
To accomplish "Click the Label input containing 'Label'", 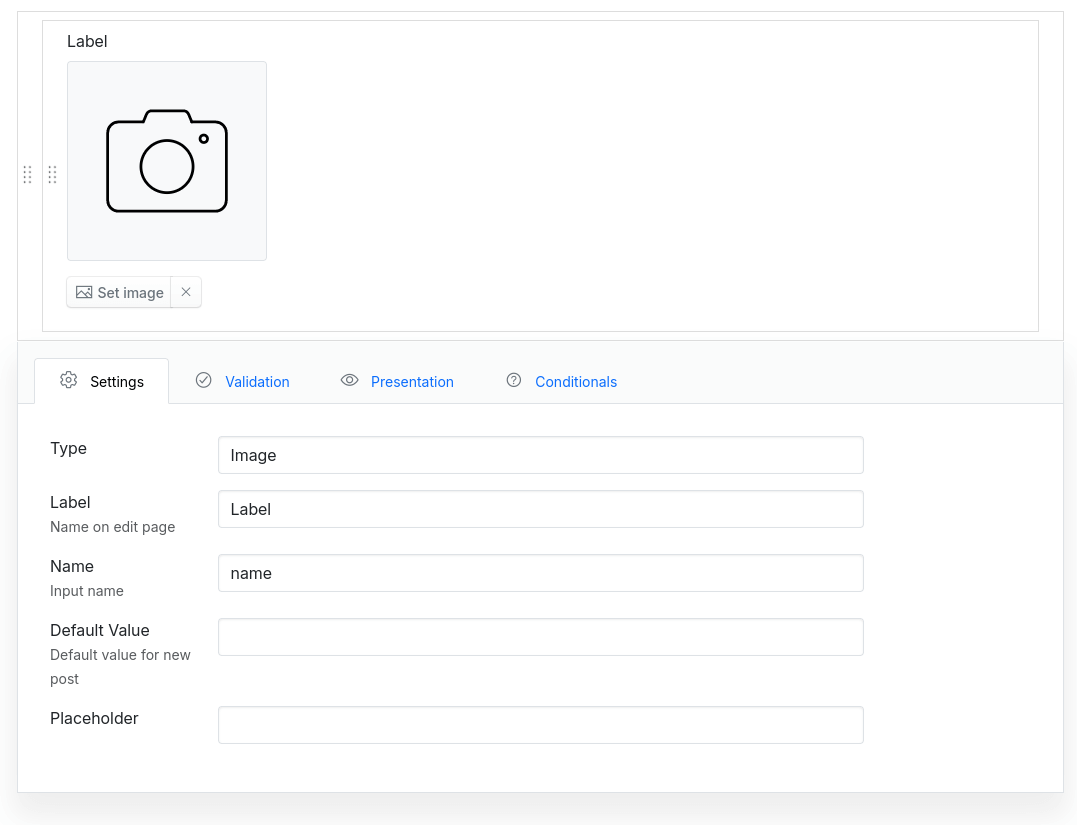I will [x=540, y=509].
